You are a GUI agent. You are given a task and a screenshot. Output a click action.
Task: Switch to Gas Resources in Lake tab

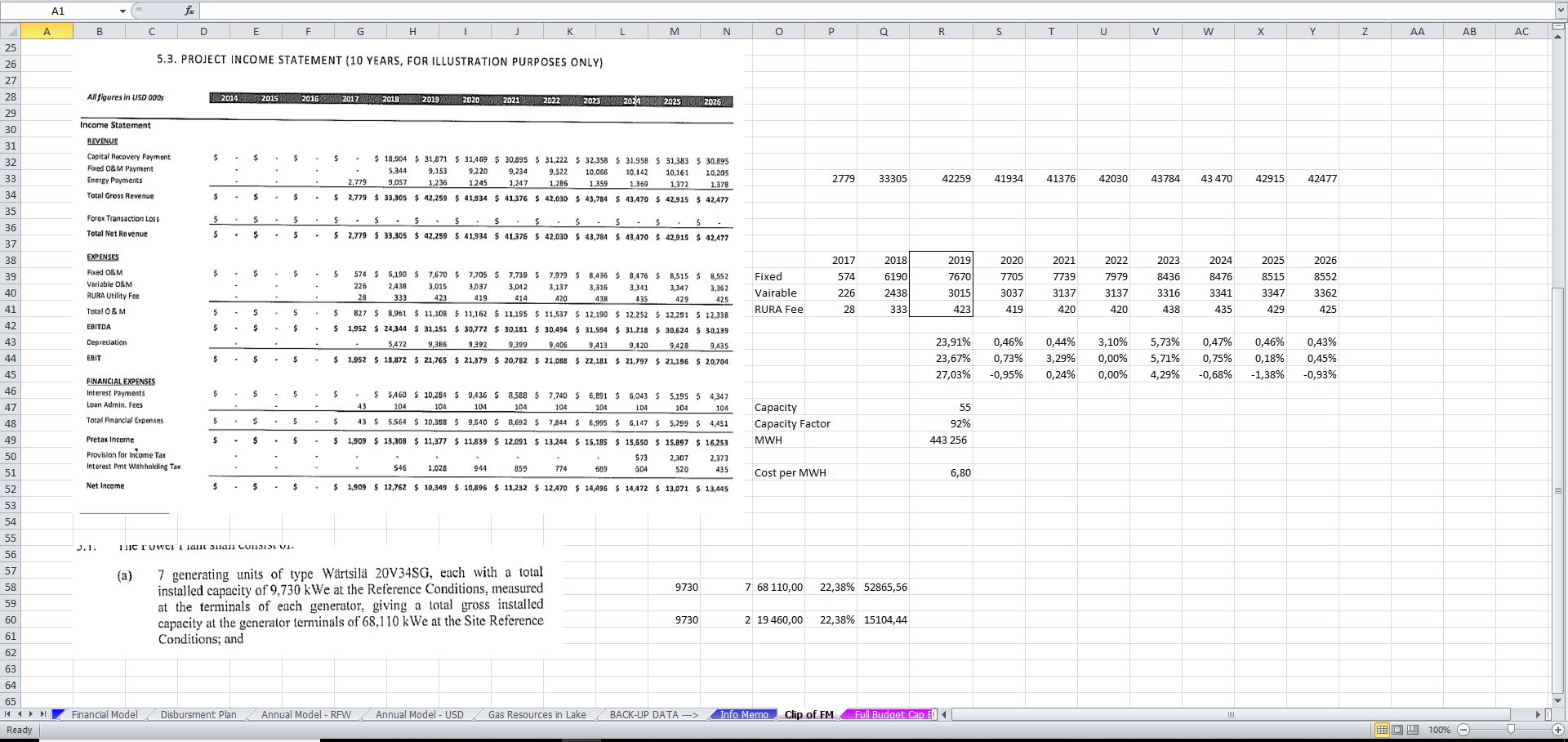click(537, 714)
